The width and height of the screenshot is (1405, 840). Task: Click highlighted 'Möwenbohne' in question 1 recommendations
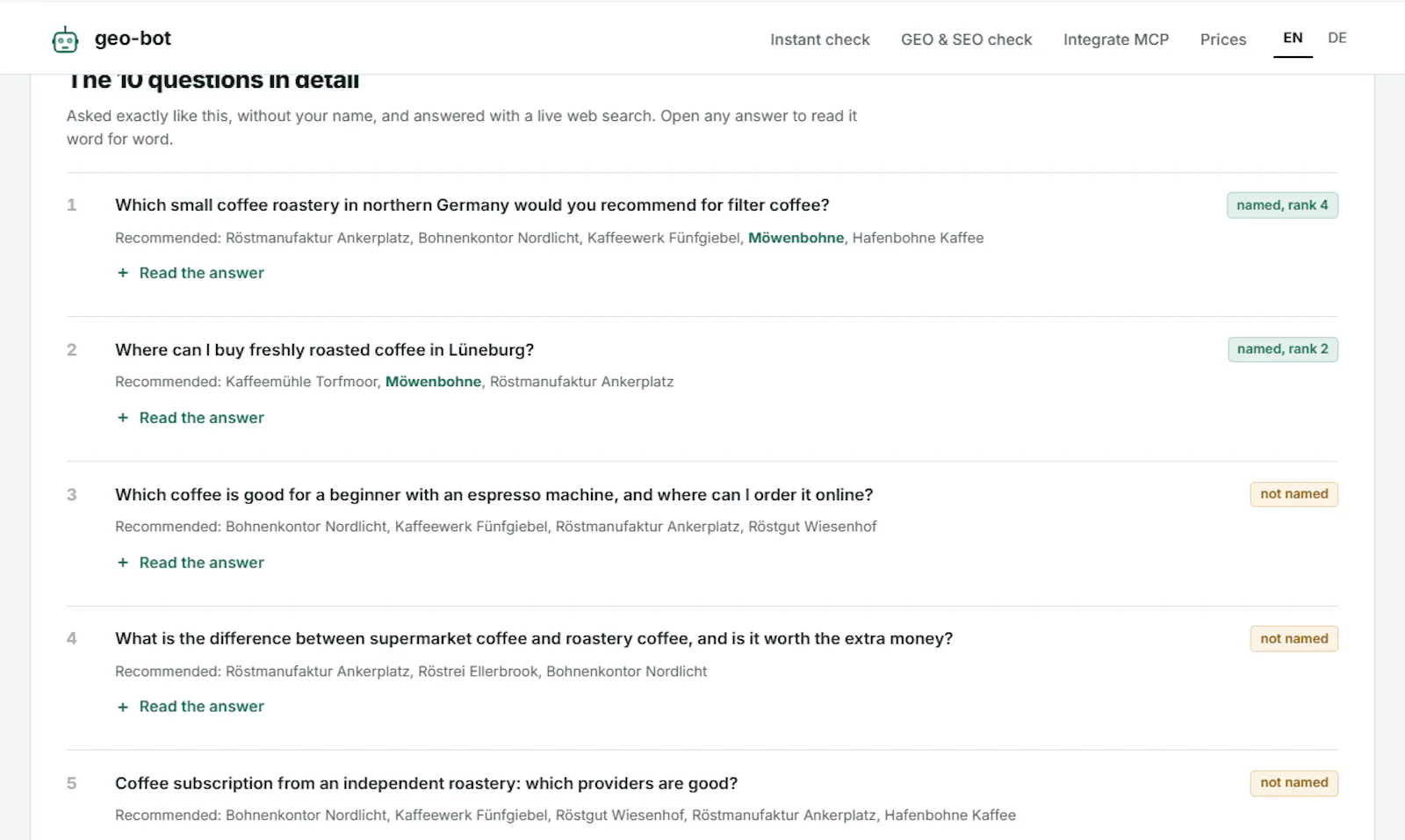(x=796, y=238)
